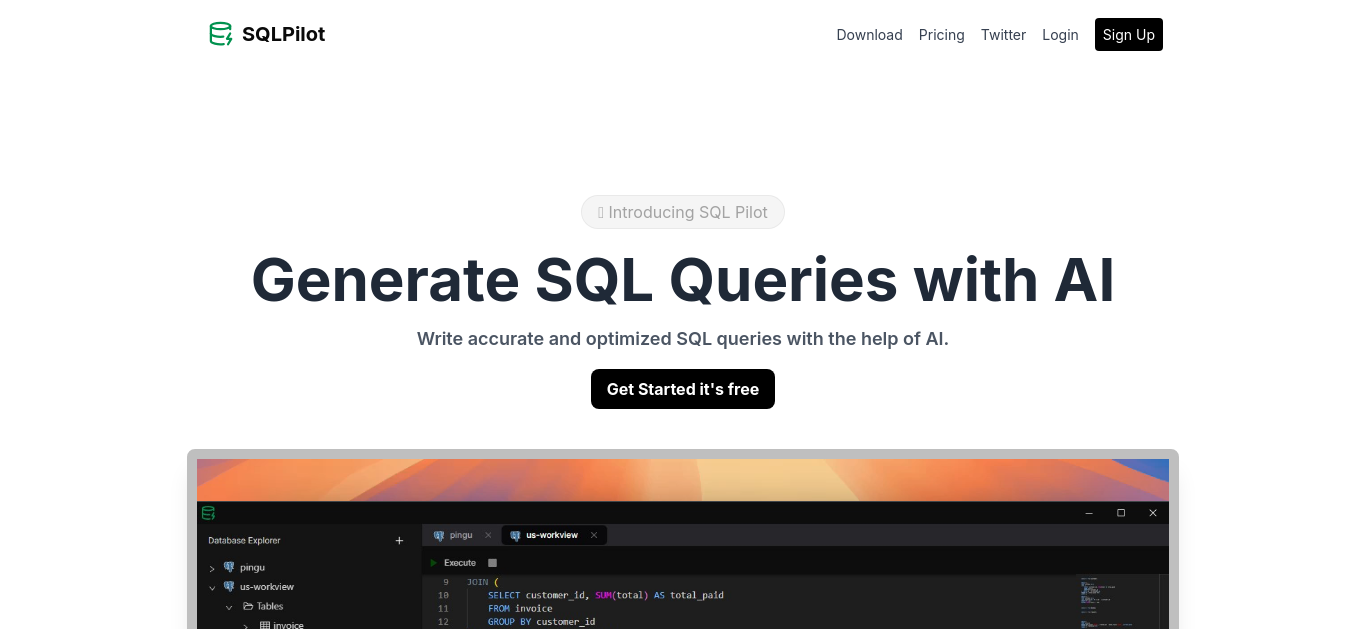This screenshot has height=629, width=1366.
Task: Click the Tables folder icon in the tree
Action: tap(248, 606)
